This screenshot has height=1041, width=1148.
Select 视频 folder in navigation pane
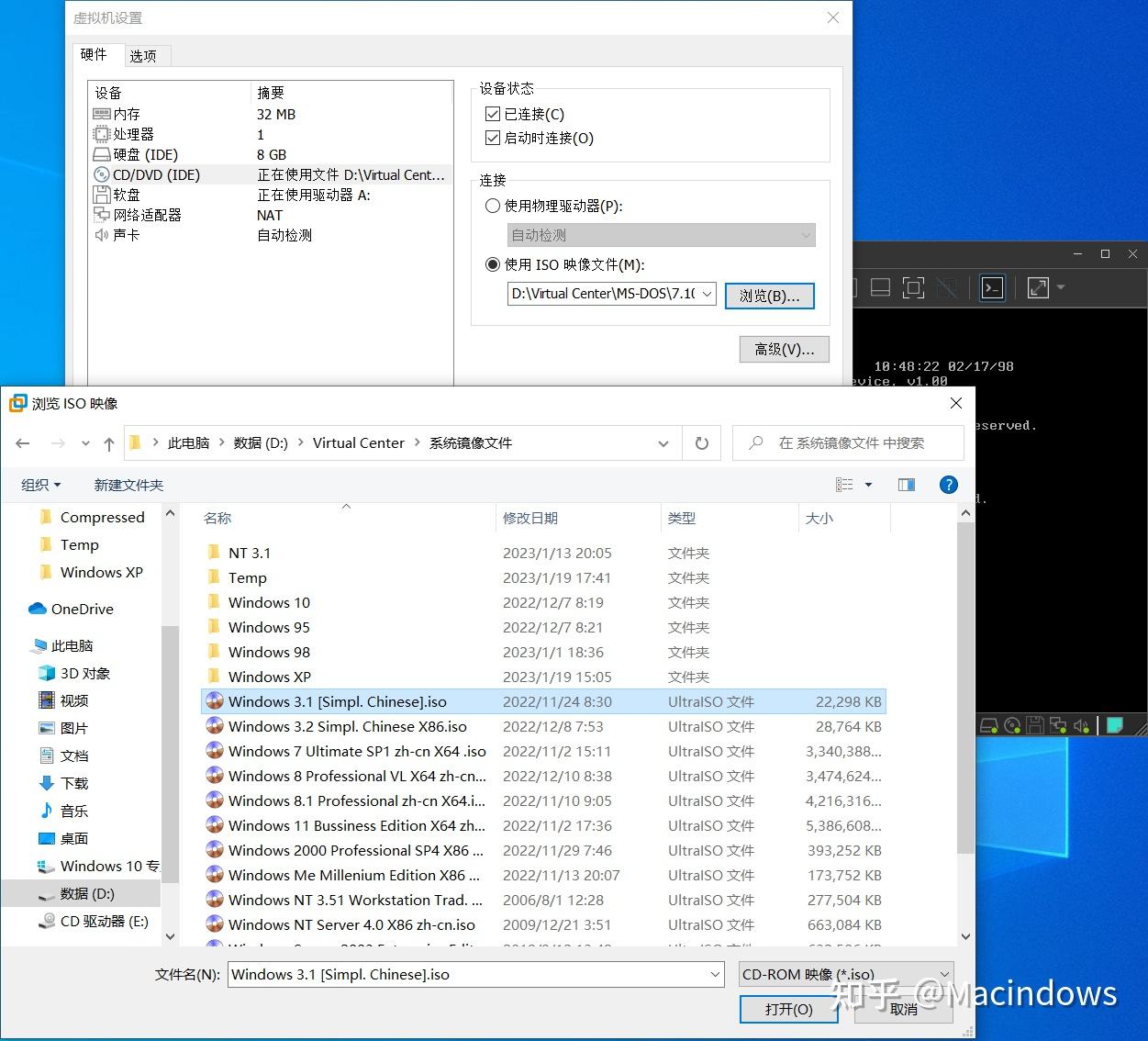tap(63, 700)
